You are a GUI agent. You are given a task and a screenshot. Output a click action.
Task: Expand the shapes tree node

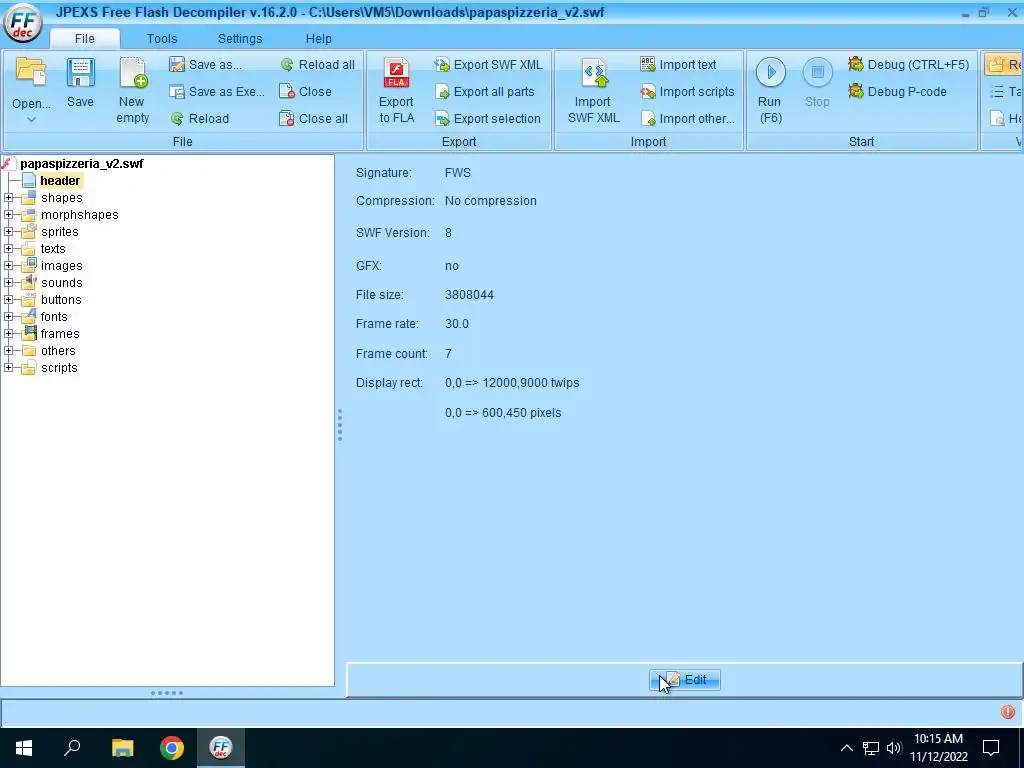(8, 197)
